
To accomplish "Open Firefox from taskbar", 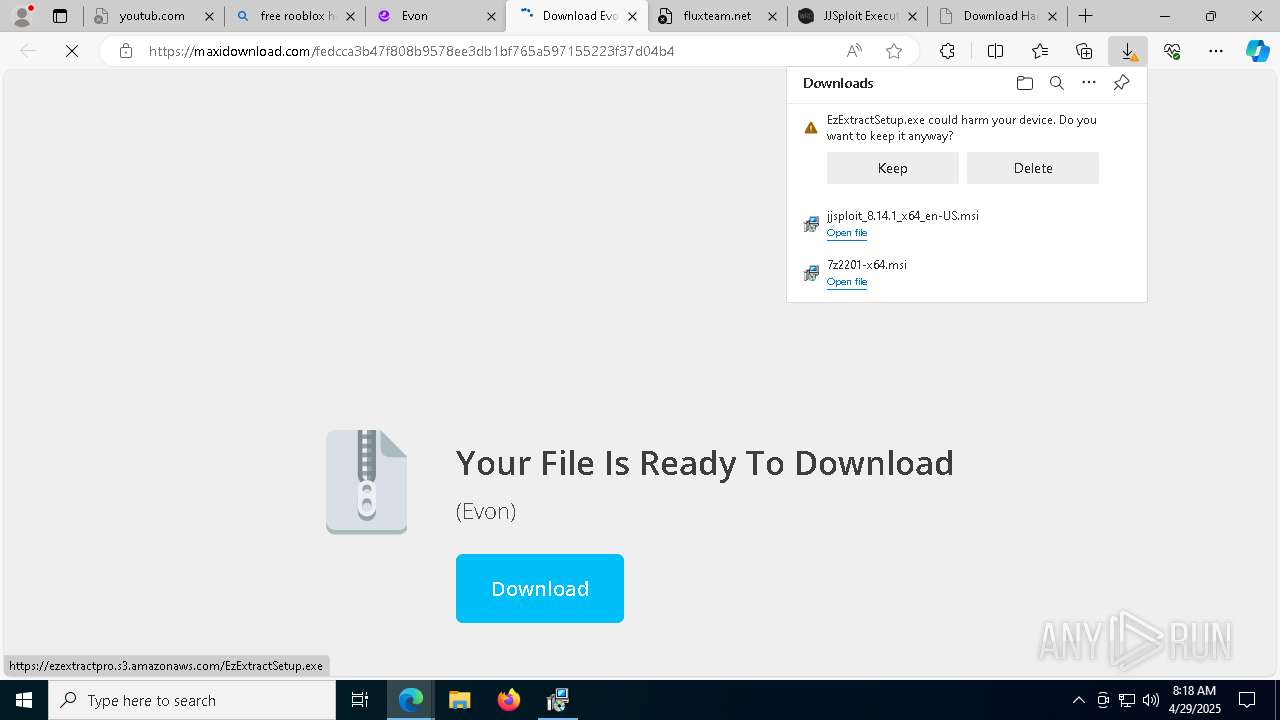I will pyautogui.click(x=509, y=700).
